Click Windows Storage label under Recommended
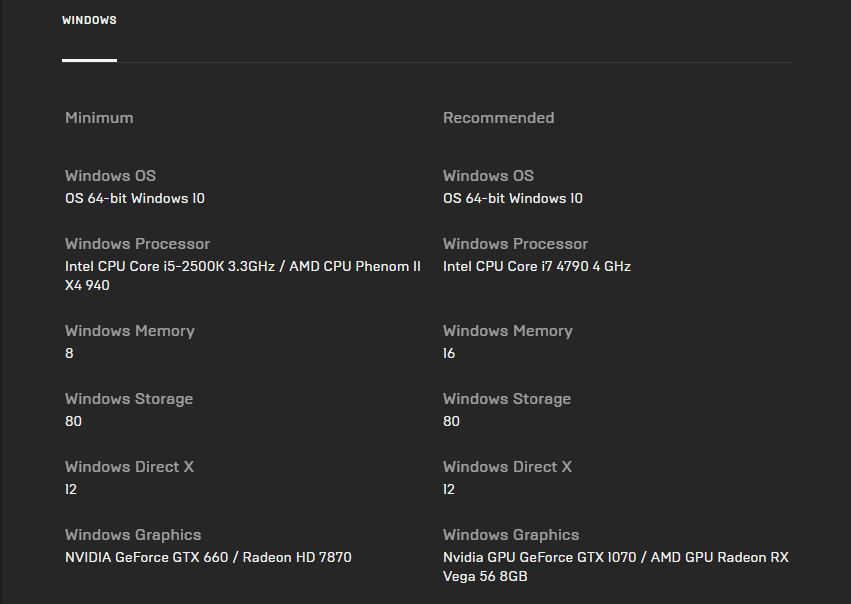This screenshot has height=604, width=851. [507, 399]
